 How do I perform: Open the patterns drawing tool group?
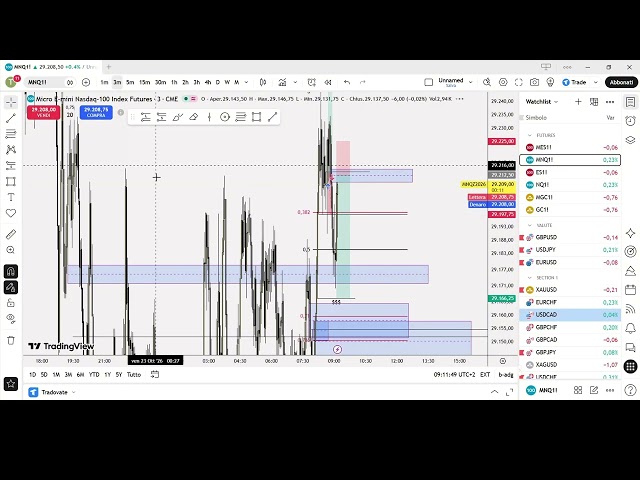(x=11, y=149)
